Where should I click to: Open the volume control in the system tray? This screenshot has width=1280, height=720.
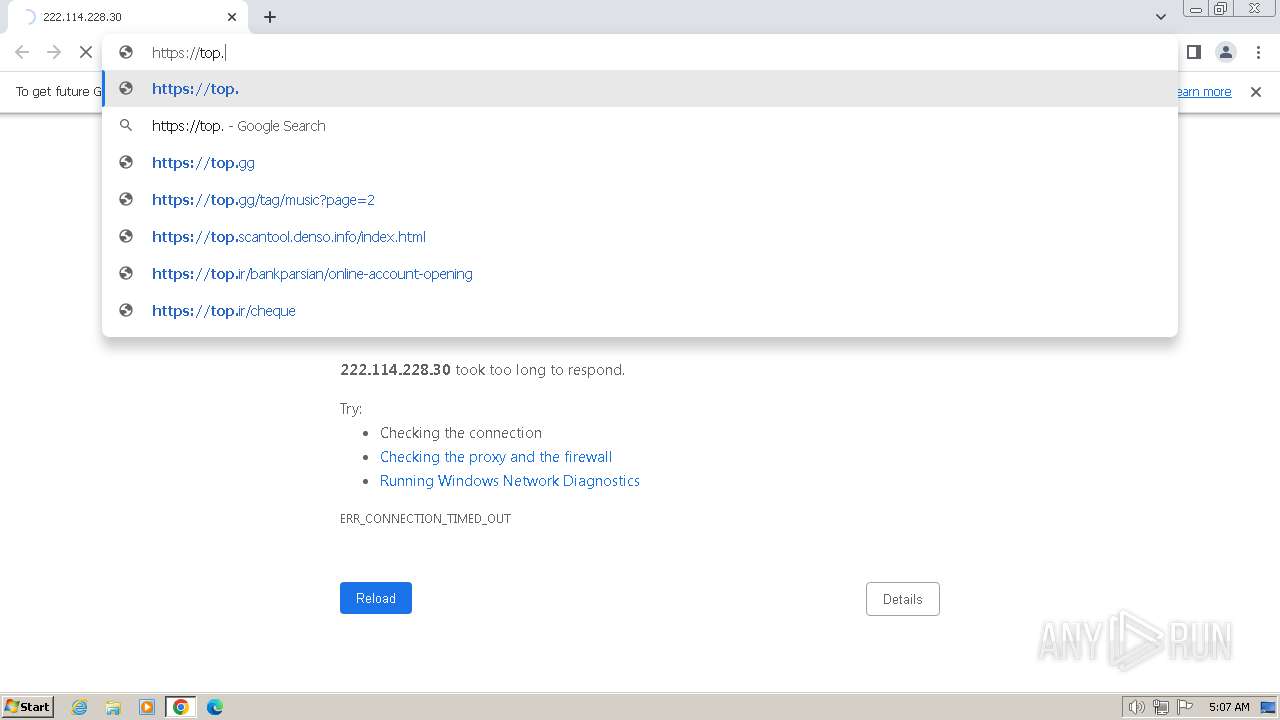pos(1137,707)
